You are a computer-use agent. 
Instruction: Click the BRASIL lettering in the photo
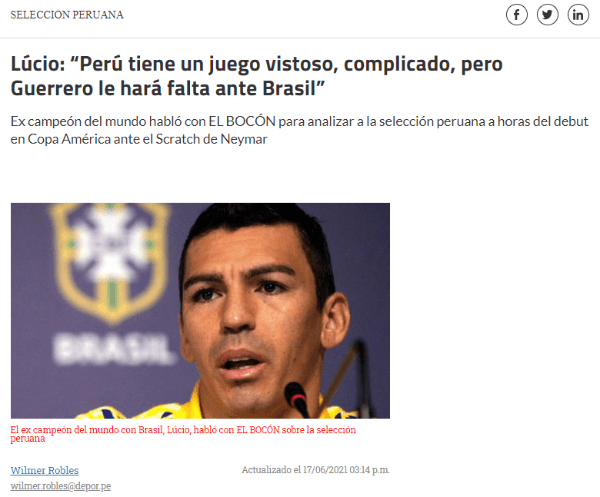coord(113,348)
